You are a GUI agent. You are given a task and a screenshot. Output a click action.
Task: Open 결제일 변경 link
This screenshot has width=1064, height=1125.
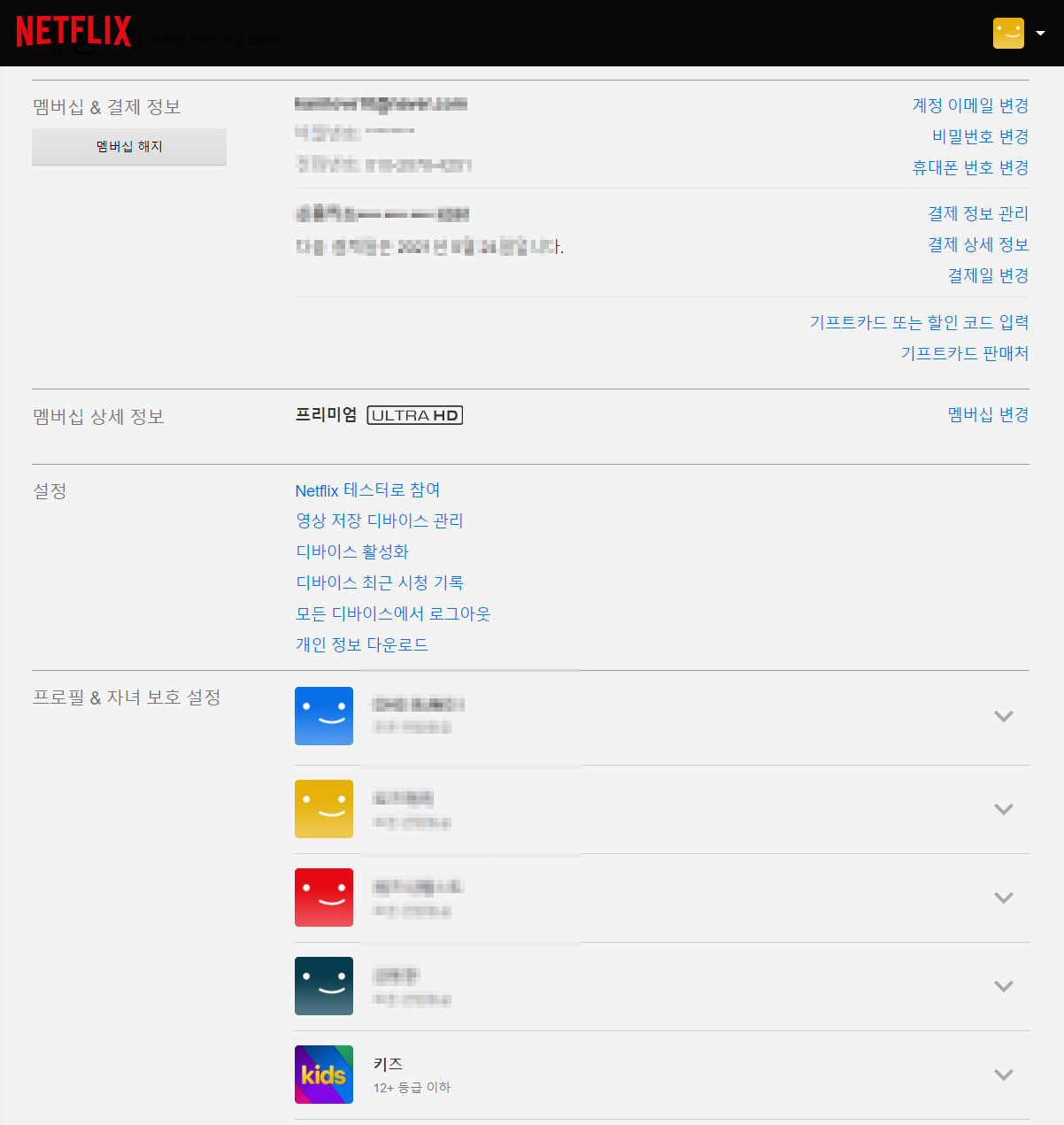click(988, 275)
